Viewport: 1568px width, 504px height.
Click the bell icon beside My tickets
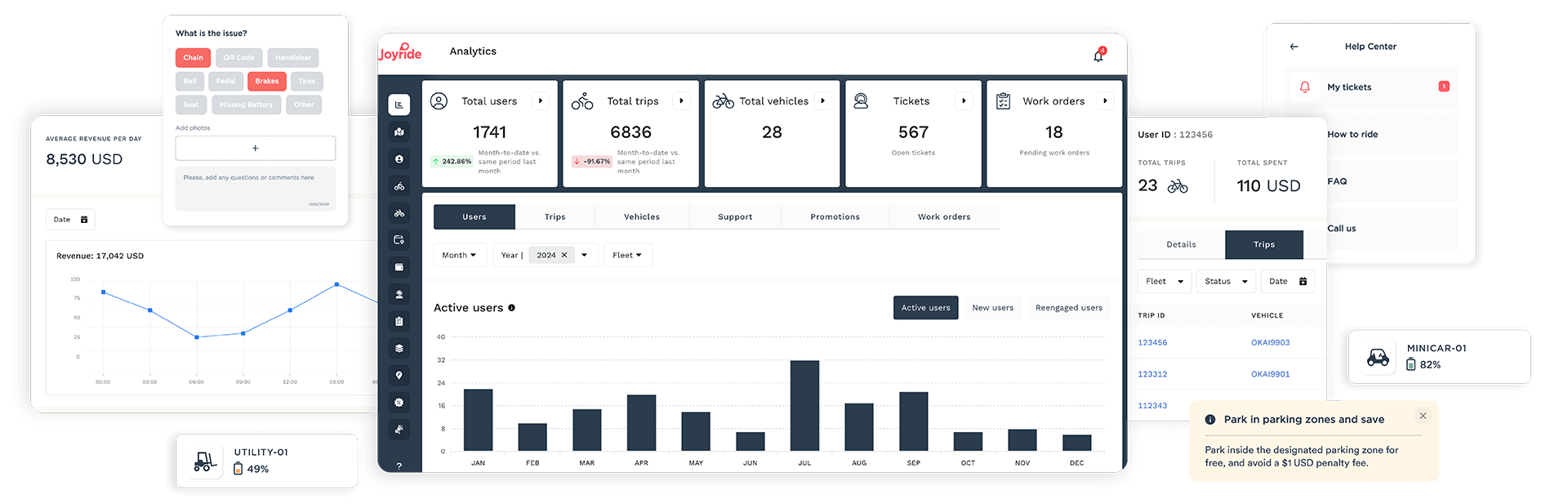click(1305, 87)
